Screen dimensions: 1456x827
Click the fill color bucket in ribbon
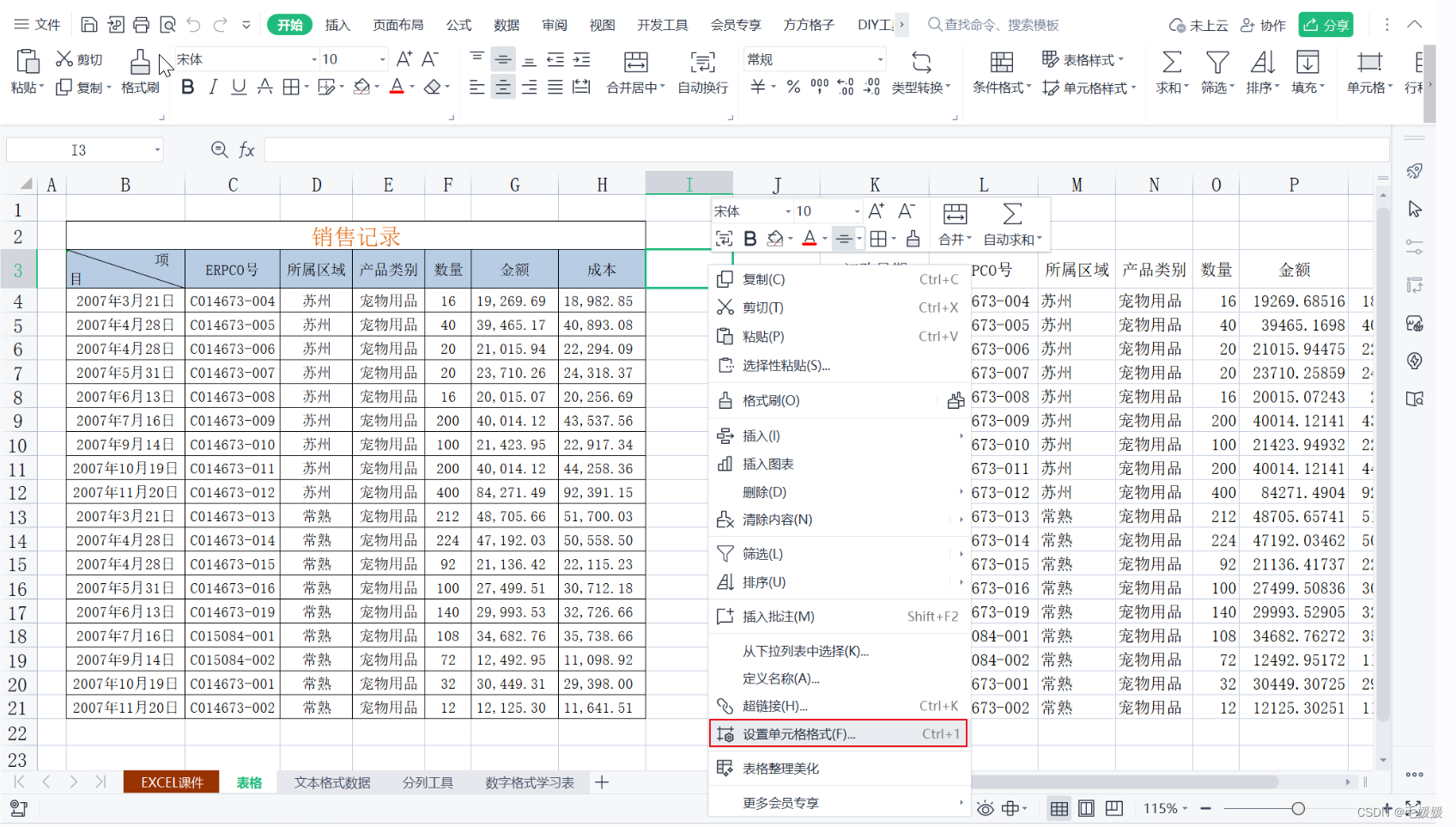click(x=361, y=87)
